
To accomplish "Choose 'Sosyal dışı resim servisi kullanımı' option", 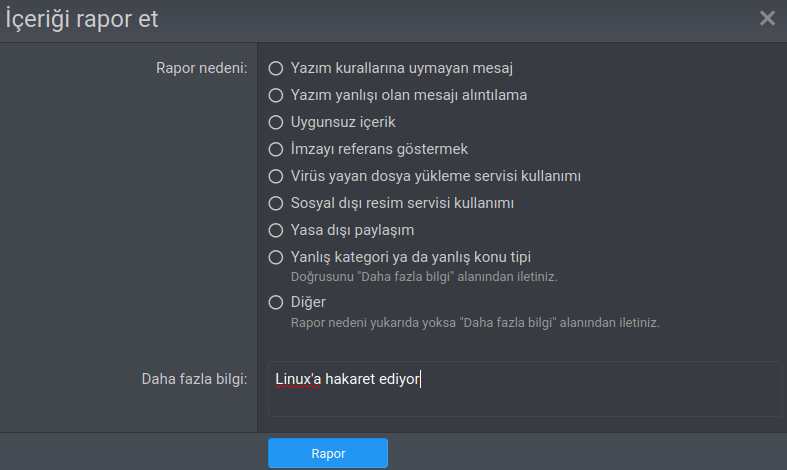I will (x=276, y=204).
